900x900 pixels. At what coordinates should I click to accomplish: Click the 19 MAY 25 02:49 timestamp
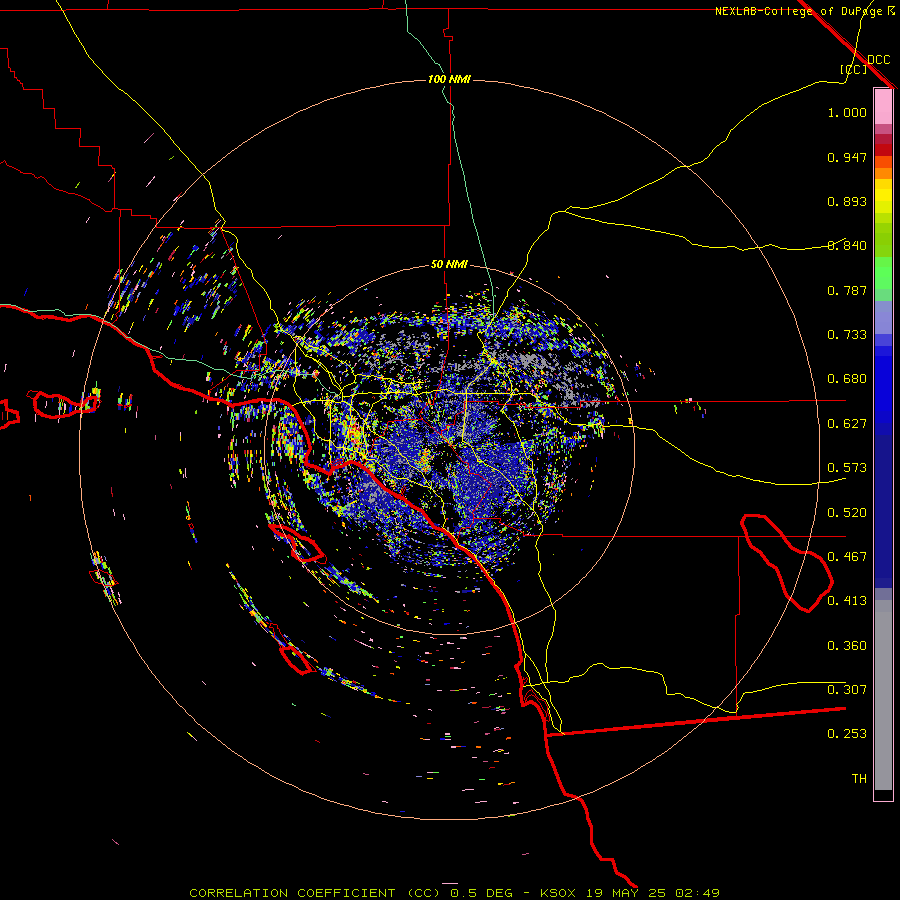click(653, 893)
